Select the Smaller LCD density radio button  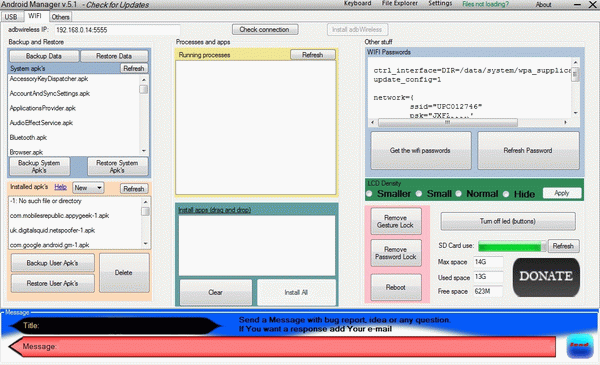369,194
